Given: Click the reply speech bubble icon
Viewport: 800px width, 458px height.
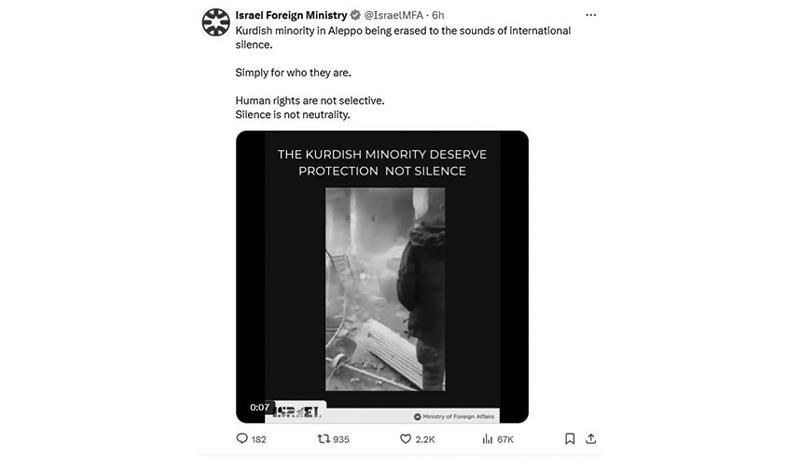Looking at the screenshot, I should [x=242, y=439].
